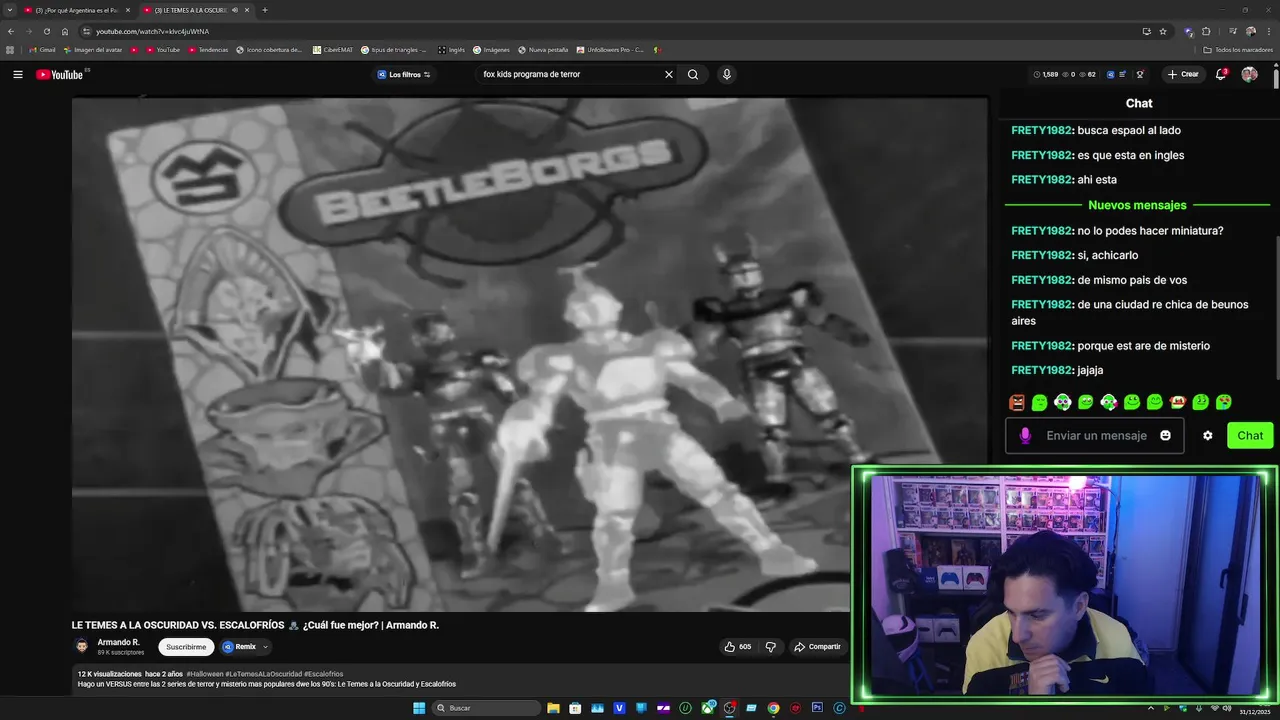Image resolution: width=1280 pixels, height=720 pixels.
Task: Go back to the previous page
Action: (11, 31)
